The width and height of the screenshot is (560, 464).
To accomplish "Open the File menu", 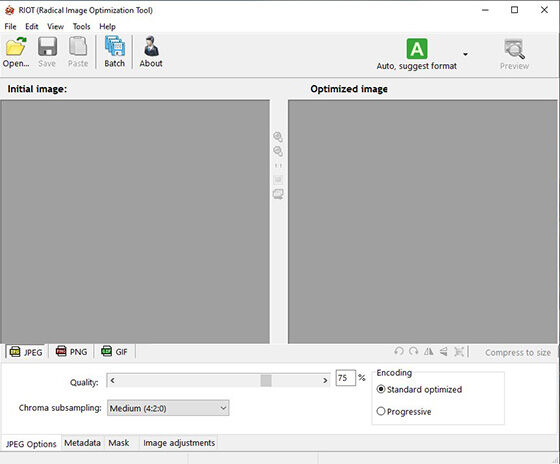I will [10, 26].
